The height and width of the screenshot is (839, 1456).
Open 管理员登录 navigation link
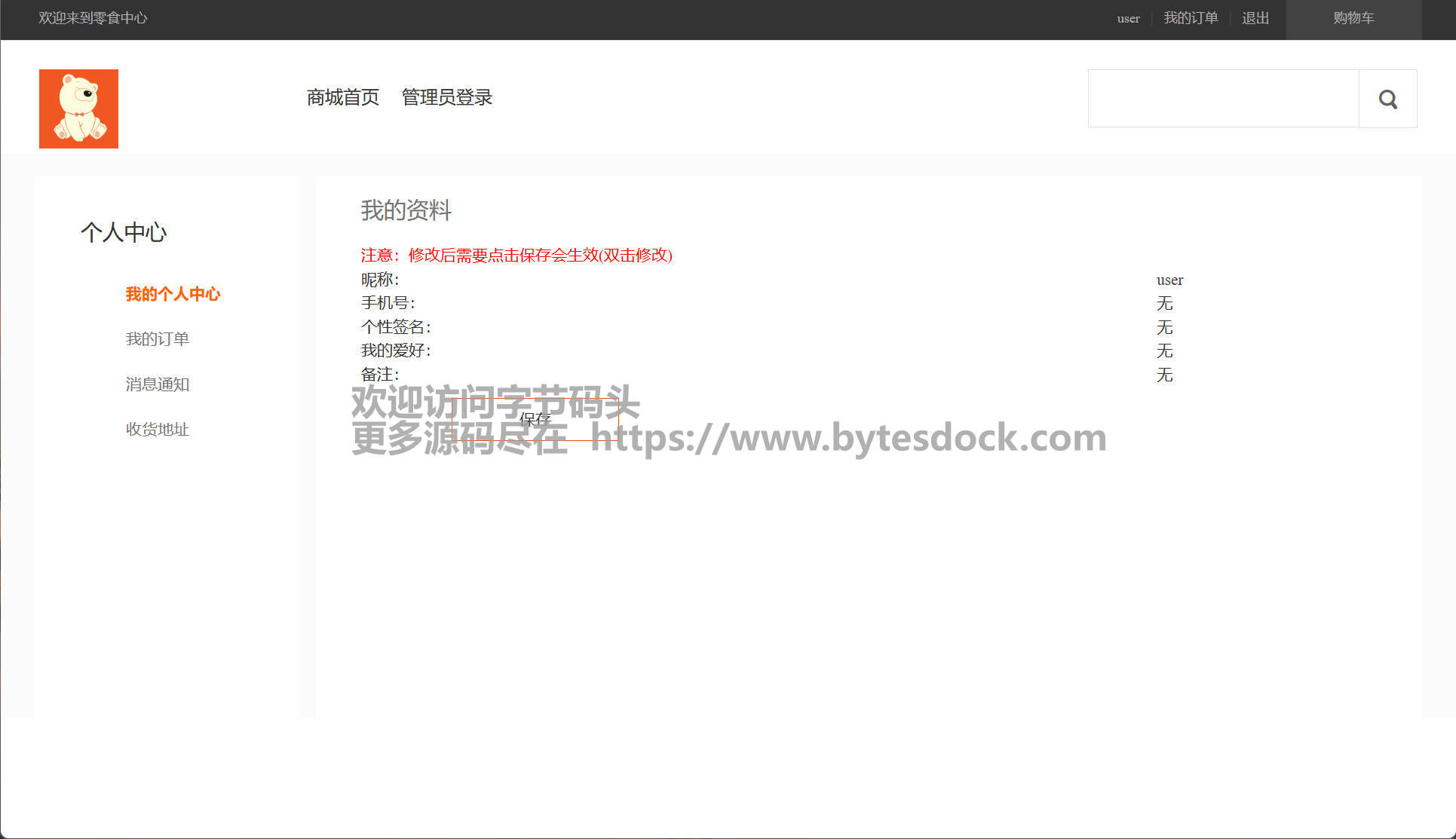pos(446,97)
